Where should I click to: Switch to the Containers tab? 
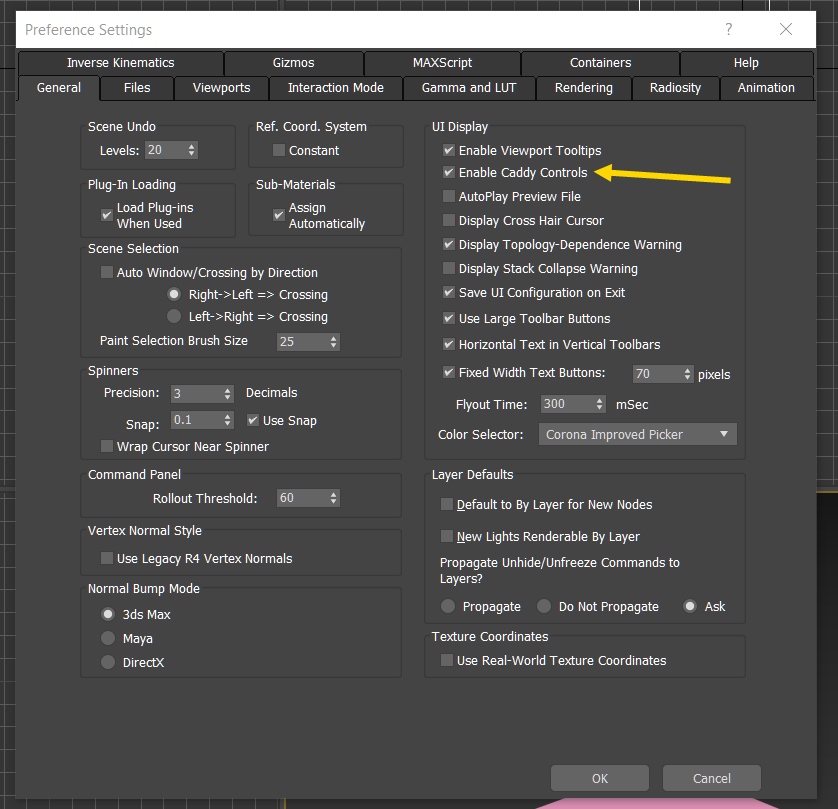(600, 63)
